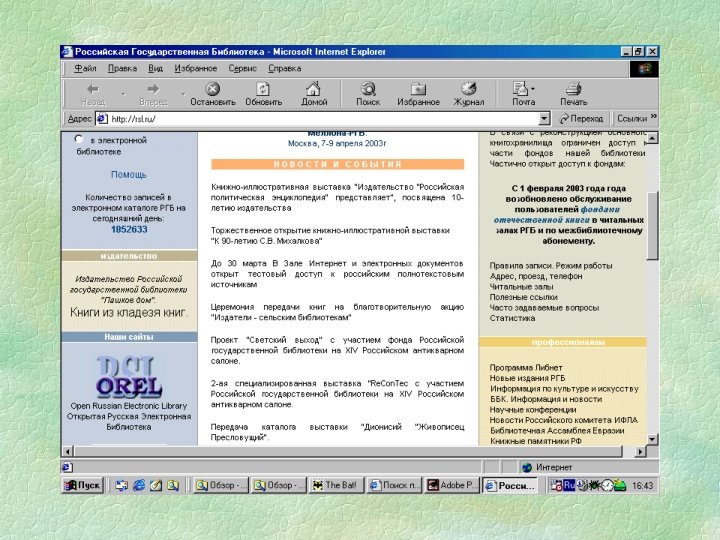720x540 pixels.
Task: Open the explorer magnifier quick launch icon
Action: [173, 485]
